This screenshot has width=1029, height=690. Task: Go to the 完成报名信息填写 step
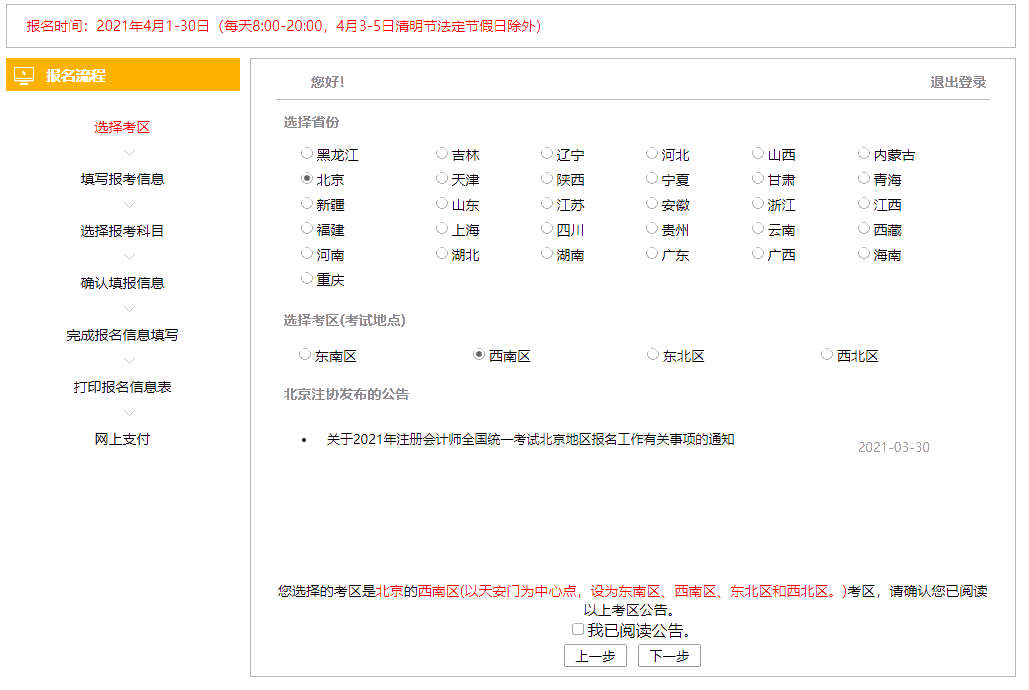[122, 335]
